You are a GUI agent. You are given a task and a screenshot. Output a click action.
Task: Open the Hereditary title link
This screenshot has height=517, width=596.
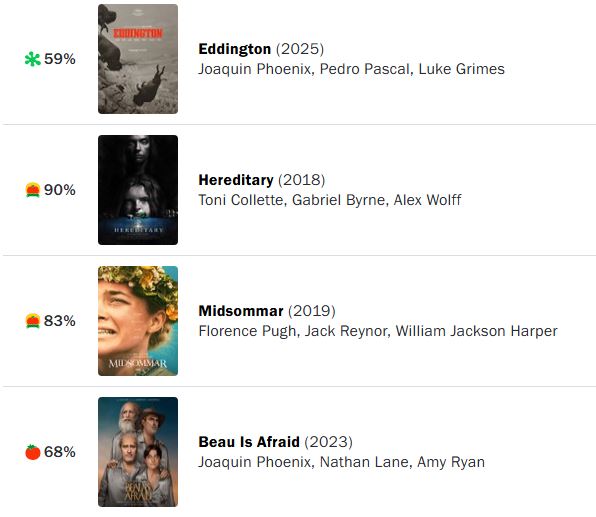click(236, 180)
